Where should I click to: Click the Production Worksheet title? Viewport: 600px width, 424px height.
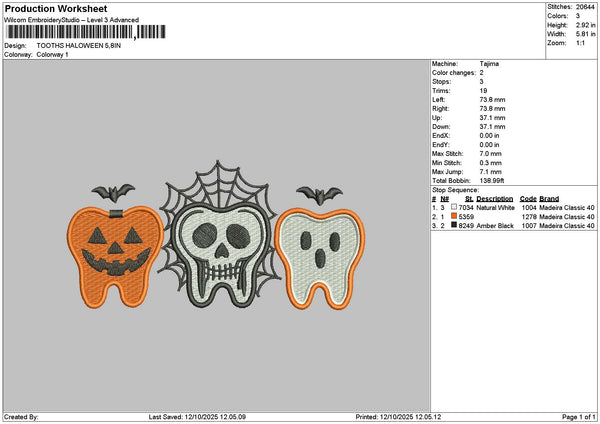point(56,8)
